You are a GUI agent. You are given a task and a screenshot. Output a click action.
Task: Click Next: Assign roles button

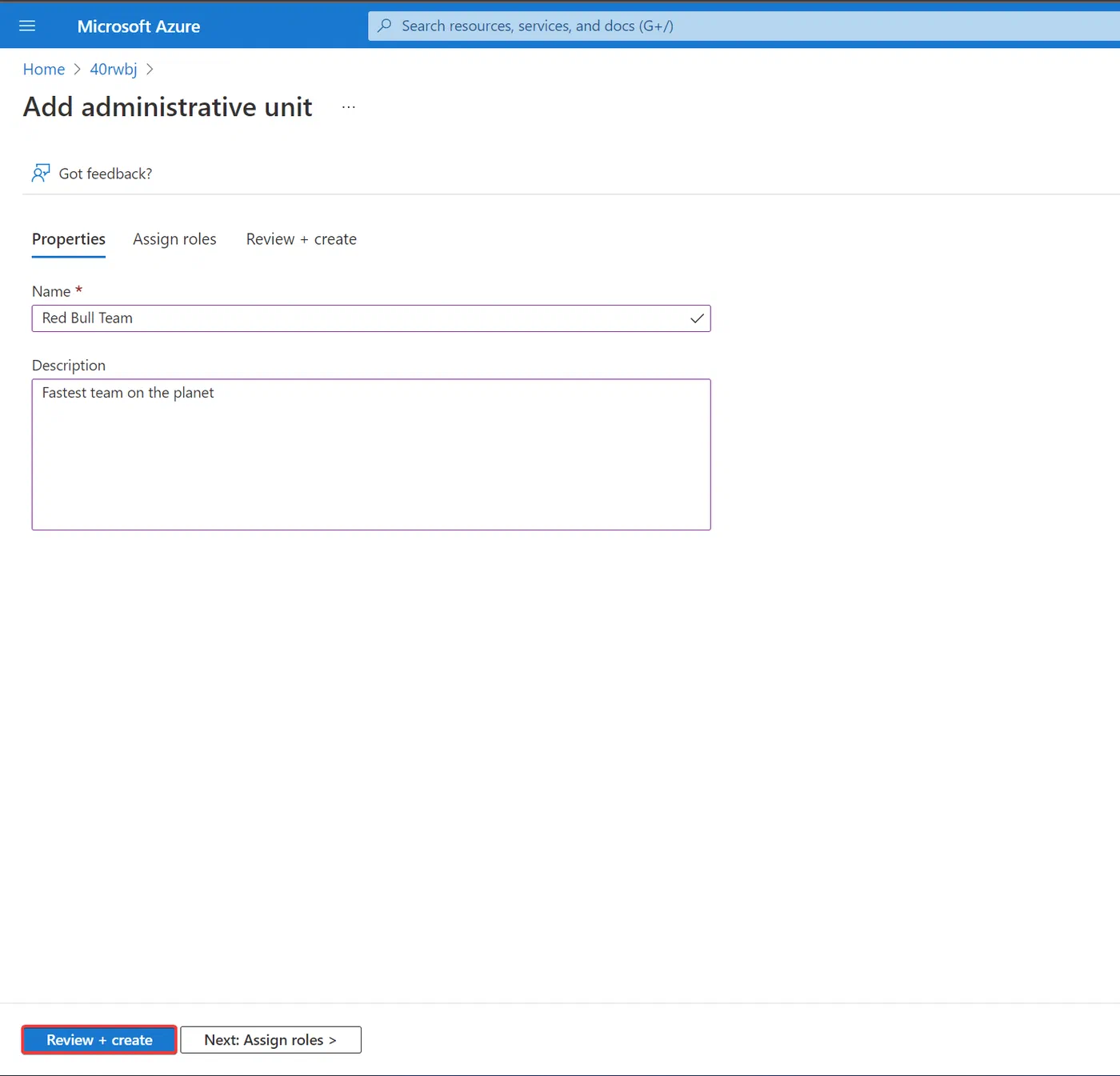click(x=270, y=1040)
